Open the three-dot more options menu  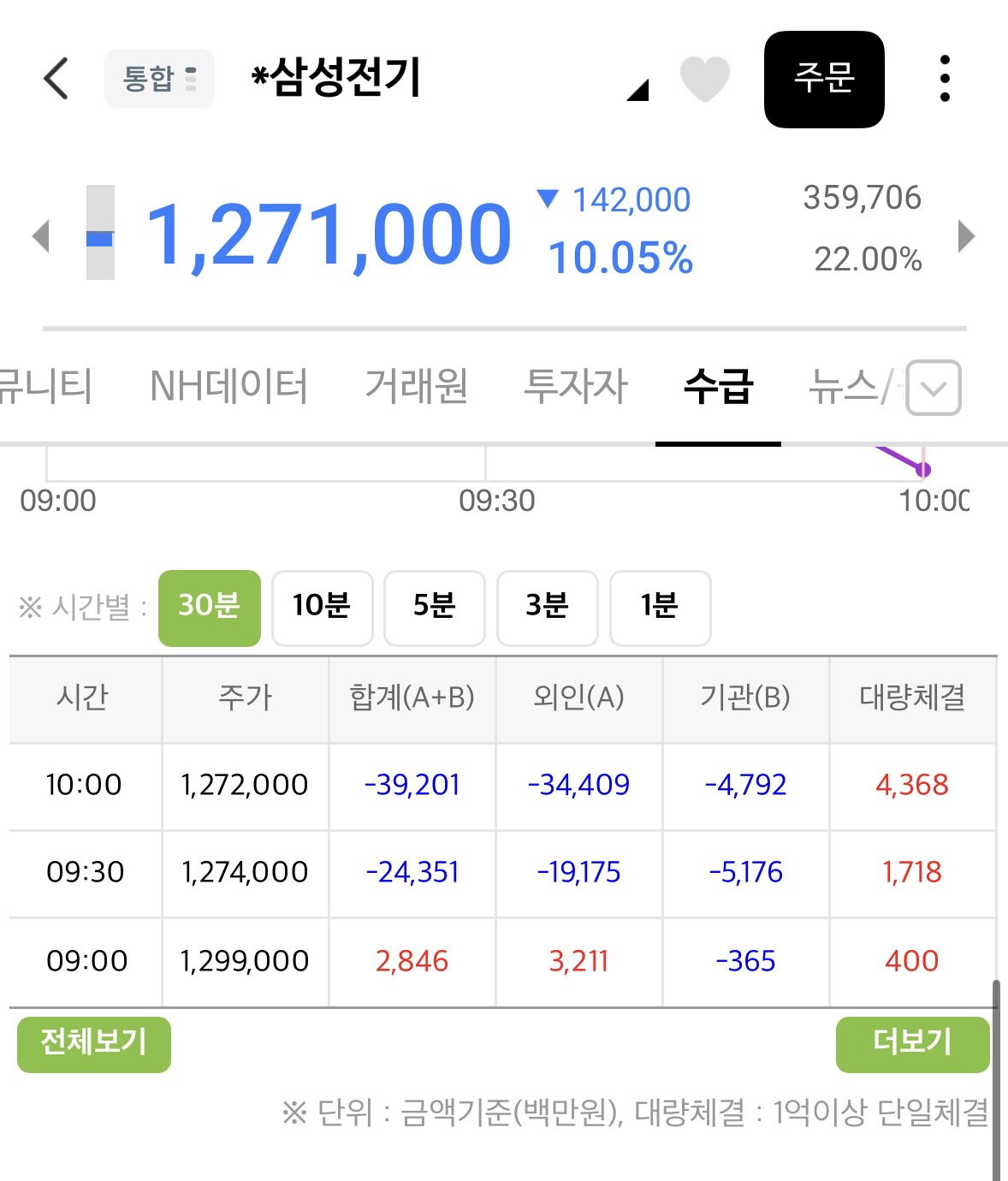945,79
